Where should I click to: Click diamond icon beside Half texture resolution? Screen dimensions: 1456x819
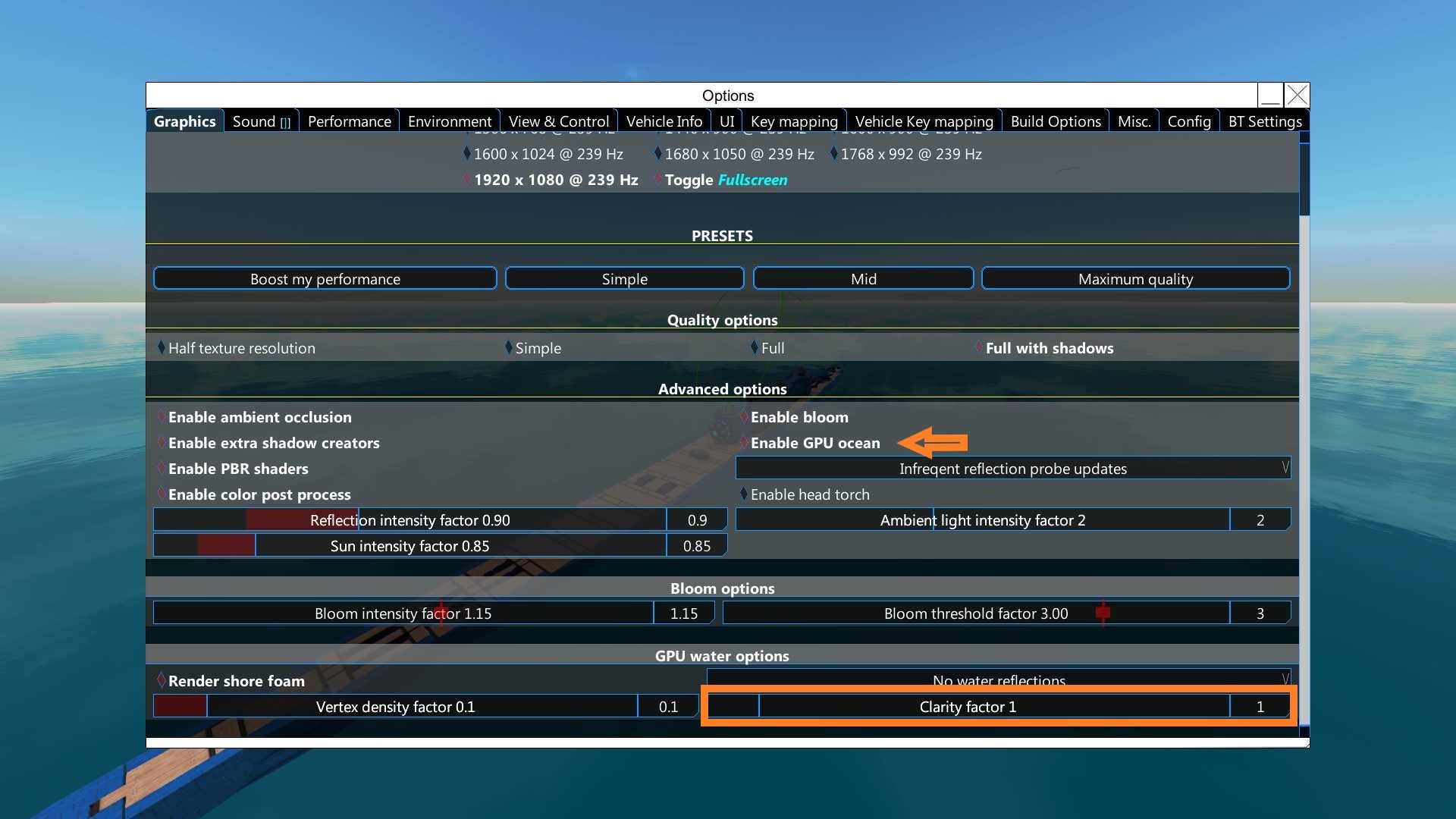(x=161, y=347)
